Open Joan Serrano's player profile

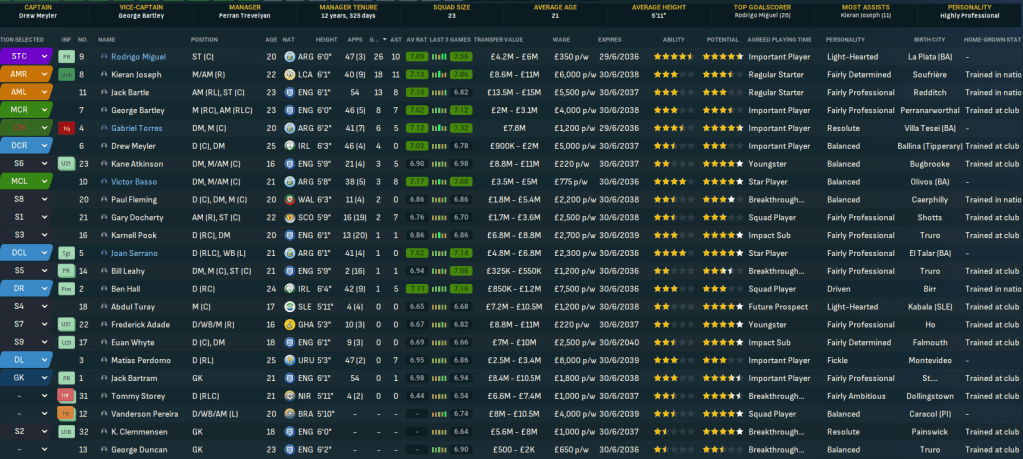[x=135, y=253]
